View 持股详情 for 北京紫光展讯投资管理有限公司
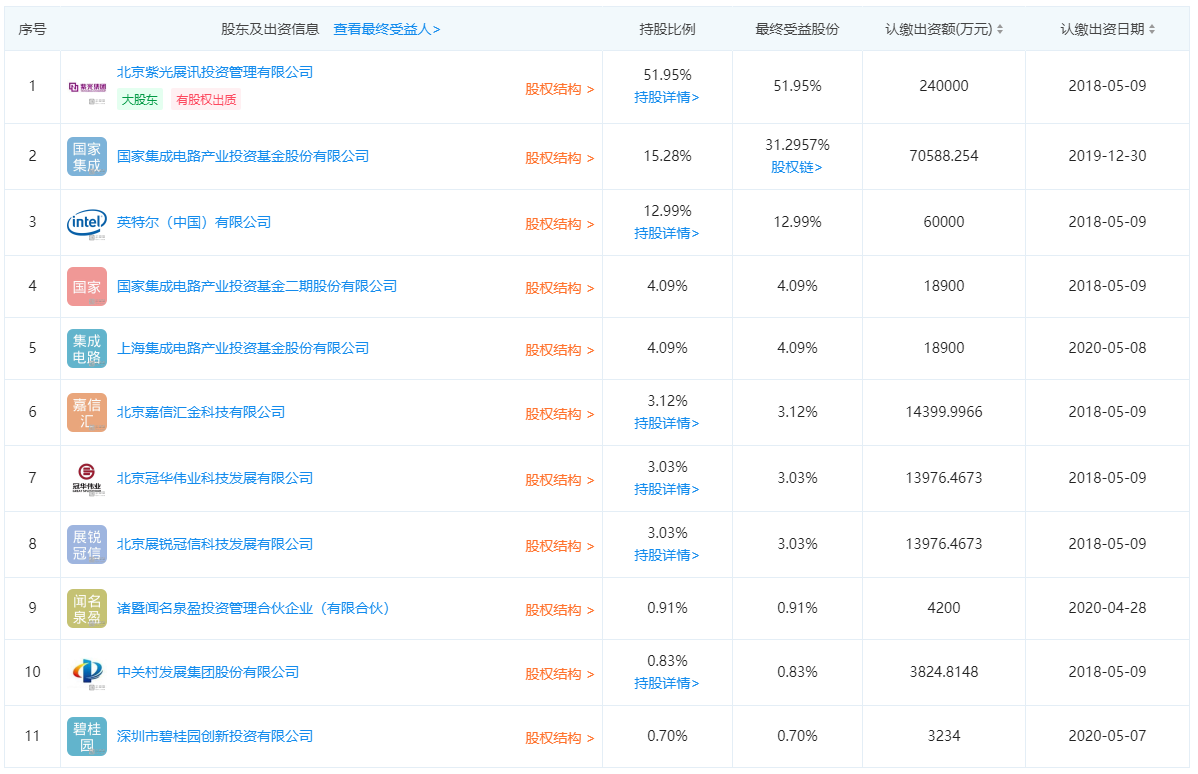1198x774 pixels. coord(666,97)
